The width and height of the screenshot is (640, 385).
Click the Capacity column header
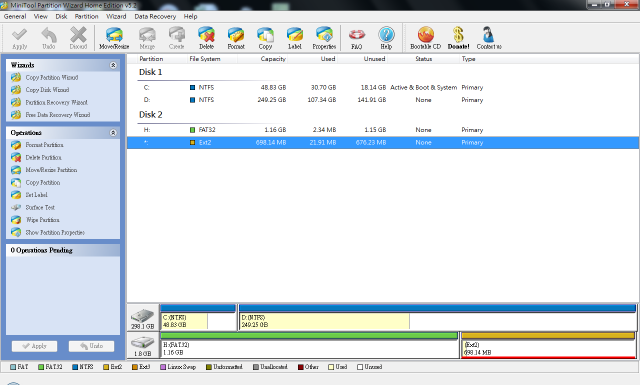pyautogui.click(x=273, y=59)
